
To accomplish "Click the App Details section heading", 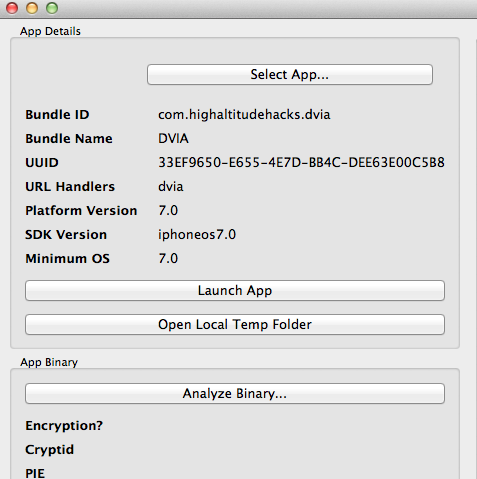I will [x=50, y=31].
